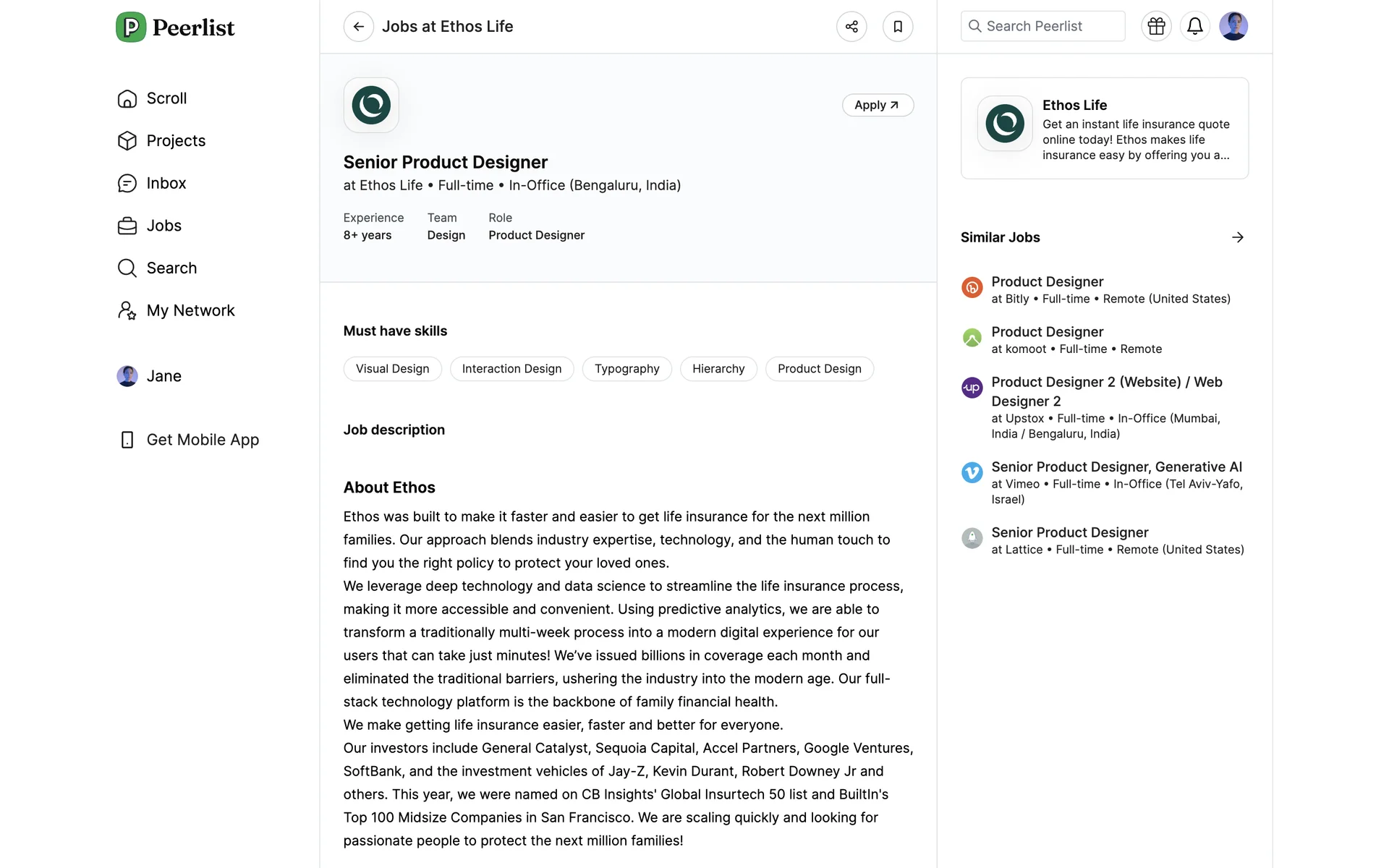The width and height of the screenshot is (1389, 868).
Task: Open the profile avatar menu
Action: [1233, 26]
